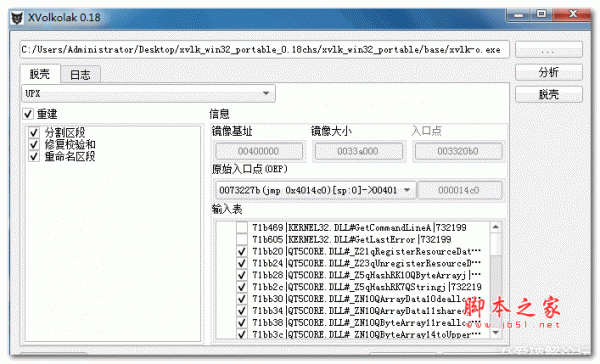Screen dimensions: 600x364
Task: Switch to the 日志 log tab
Action: click(x=80, y=75)
